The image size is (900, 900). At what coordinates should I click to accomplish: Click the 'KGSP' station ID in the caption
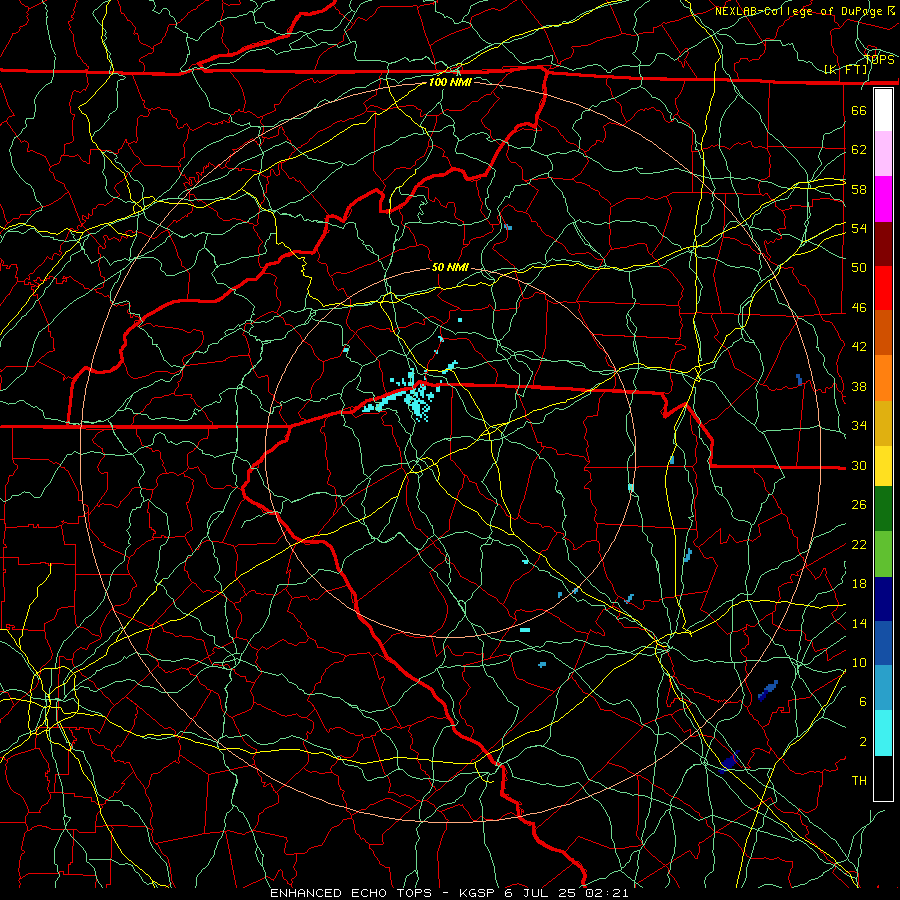(x=480, y=893)
